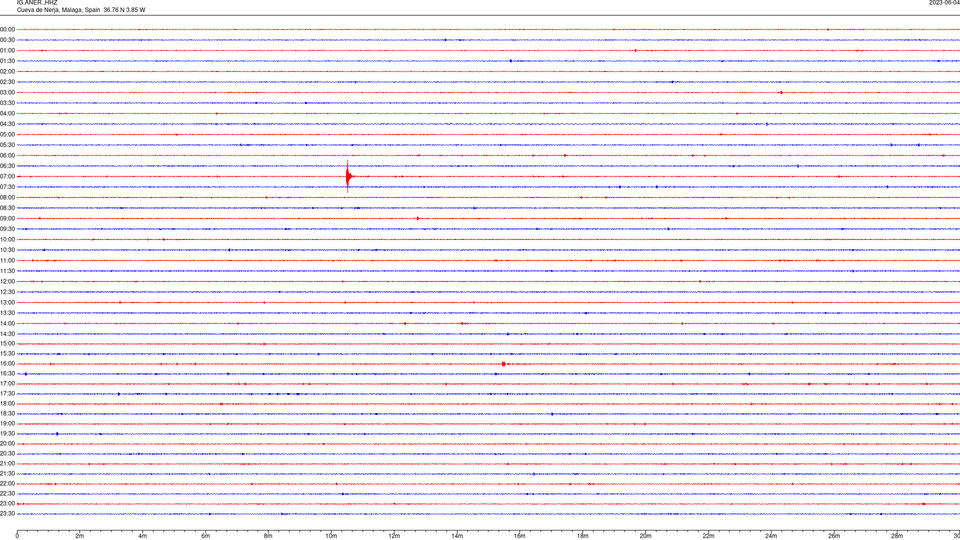Click the '17:30' time label
The image size is (960, 540).
(x=7, y=394)
